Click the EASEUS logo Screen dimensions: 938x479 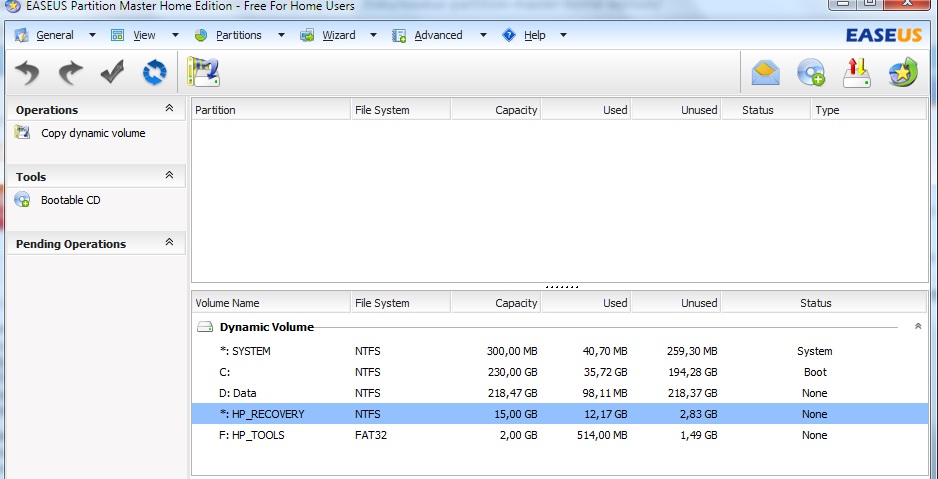884,35
